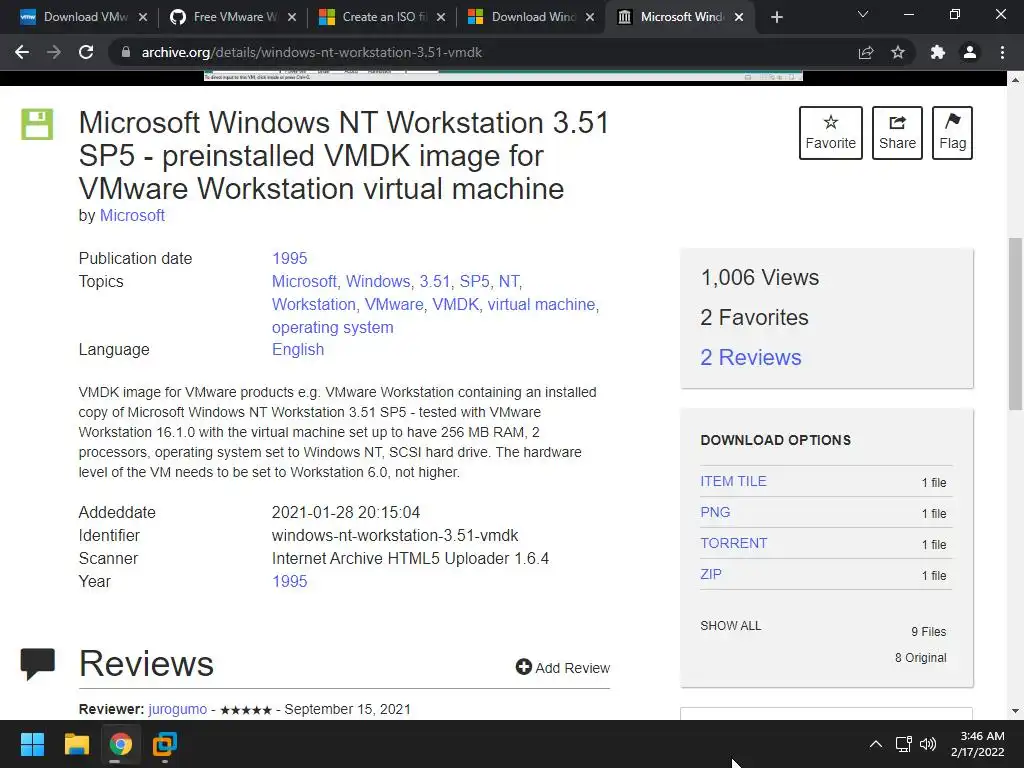Open the share-page icon in address bar
1024x768 pixels.
(x=865, y=52)
